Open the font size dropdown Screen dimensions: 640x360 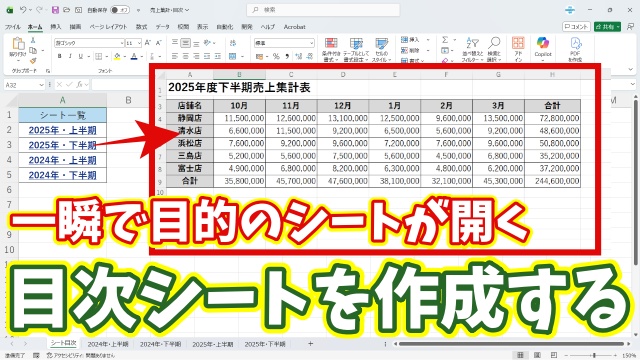139,43
